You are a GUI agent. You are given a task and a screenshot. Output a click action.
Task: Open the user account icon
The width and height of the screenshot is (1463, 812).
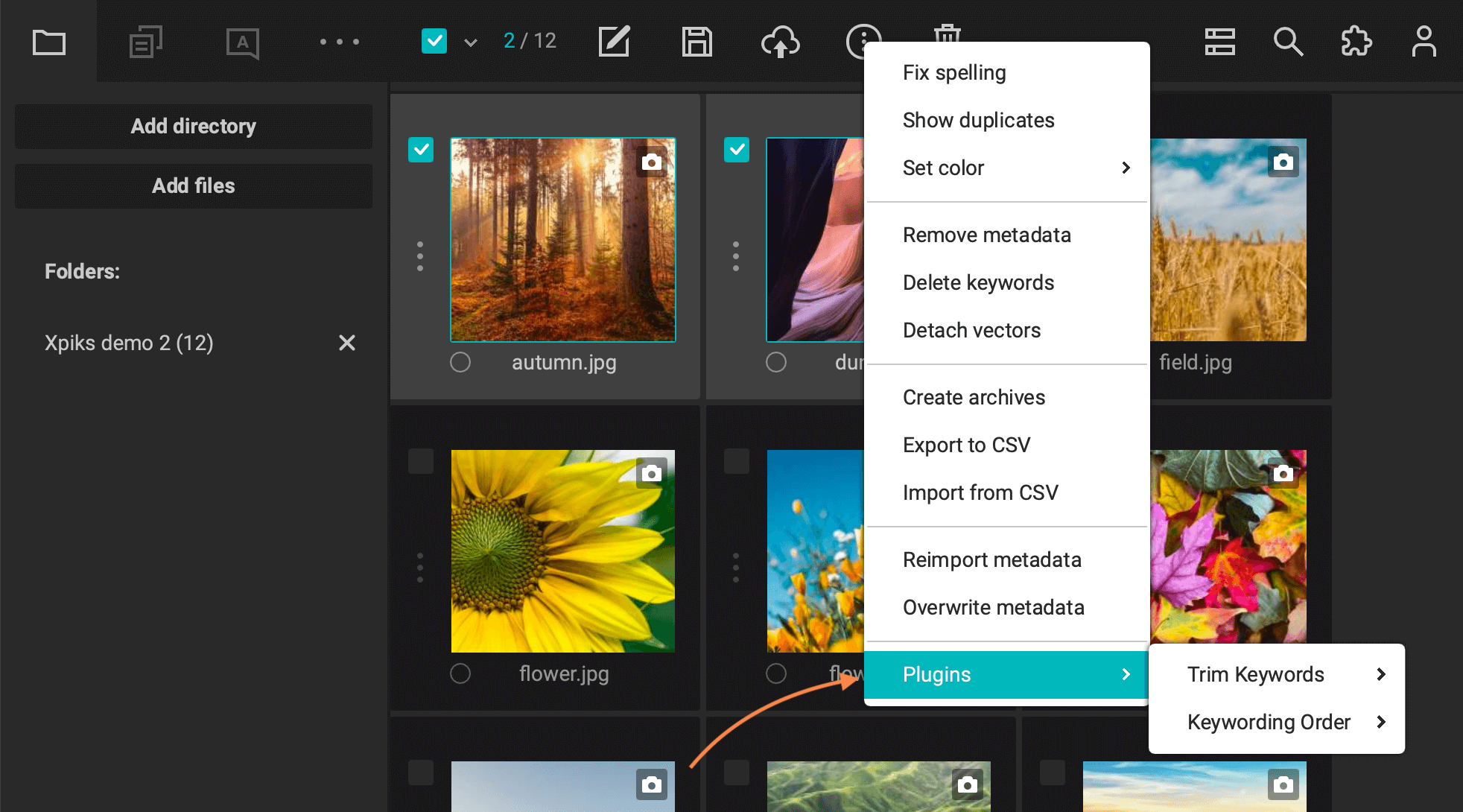click(1424, 41)
